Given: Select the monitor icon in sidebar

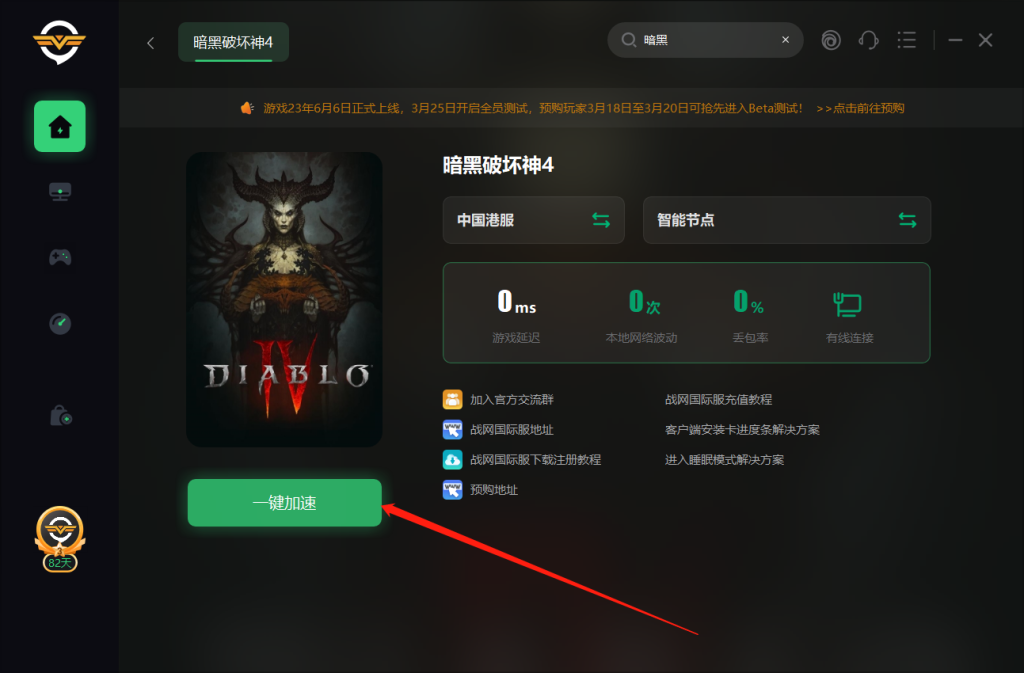Looking at the screenshot, I should [60, 191].
